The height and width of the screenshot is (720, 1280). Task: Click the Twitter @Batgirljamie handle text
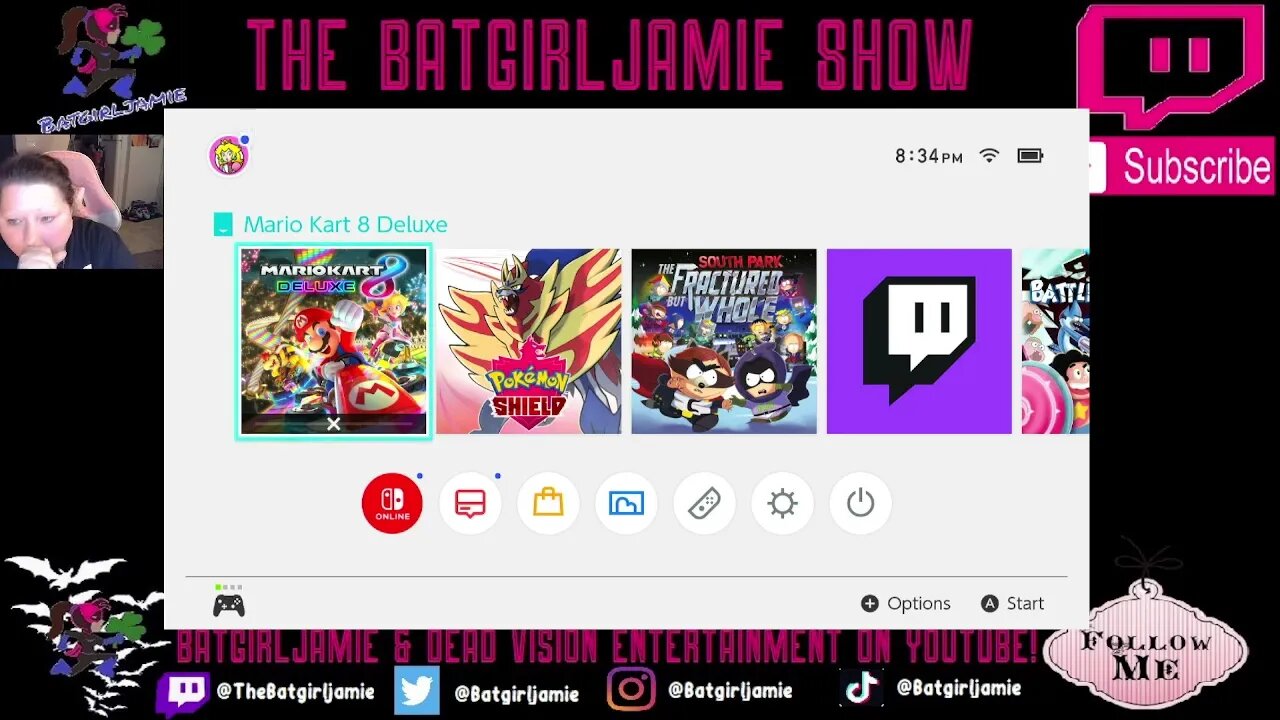[x=516, y=693]
